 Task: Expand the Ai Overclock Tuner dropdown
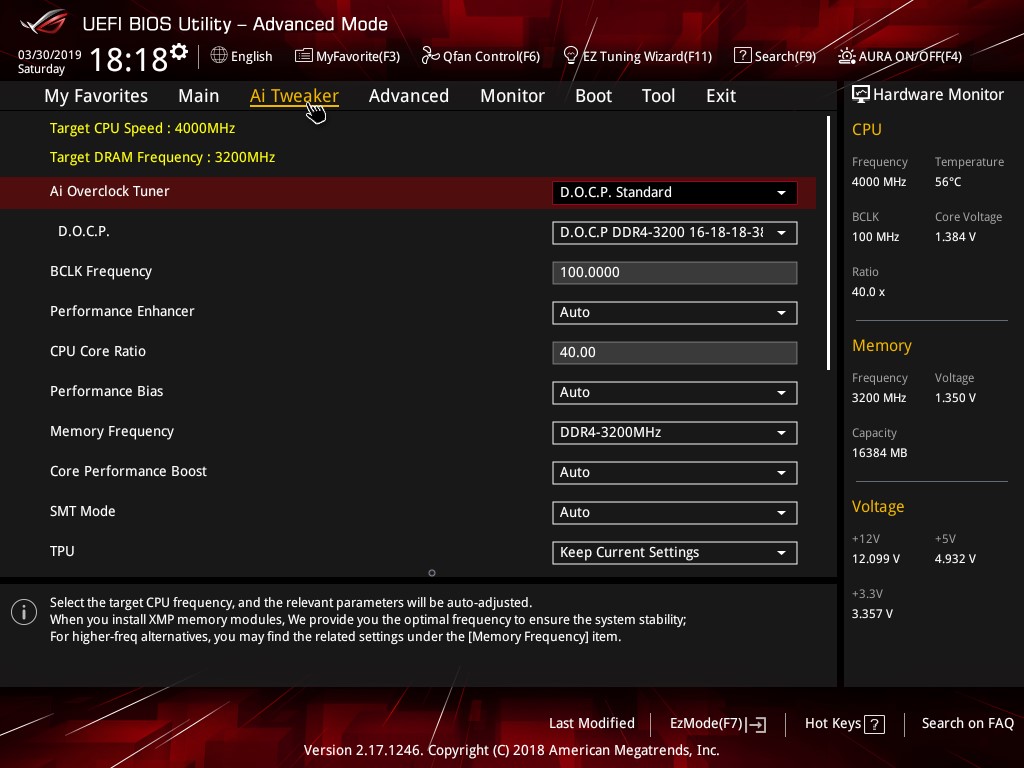tap(674, 193)
